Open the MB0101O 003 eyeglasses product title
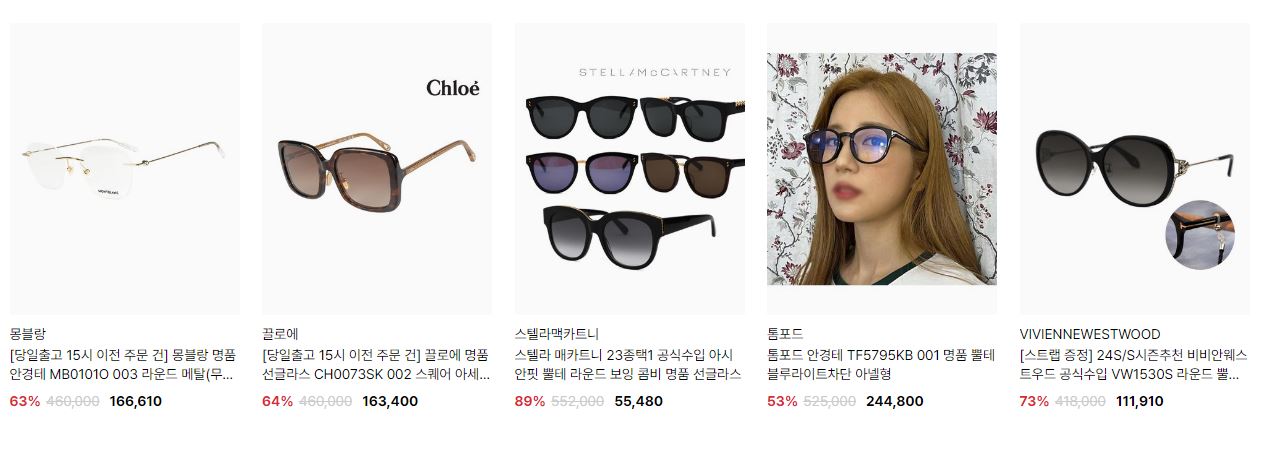The height and width of the screenshot is (469, 1263). (123, 364)
